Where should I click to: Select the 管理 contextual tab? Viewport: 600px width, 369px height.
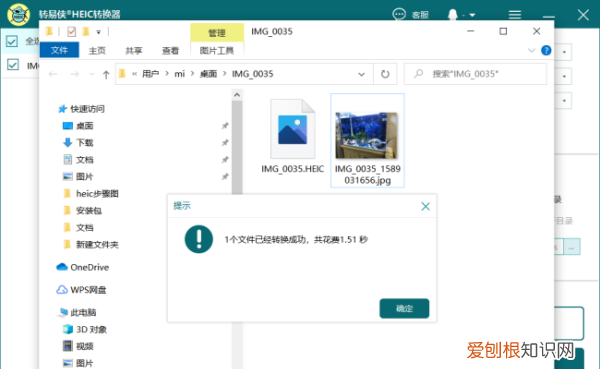pyautogui.click(x=217, y=33)
